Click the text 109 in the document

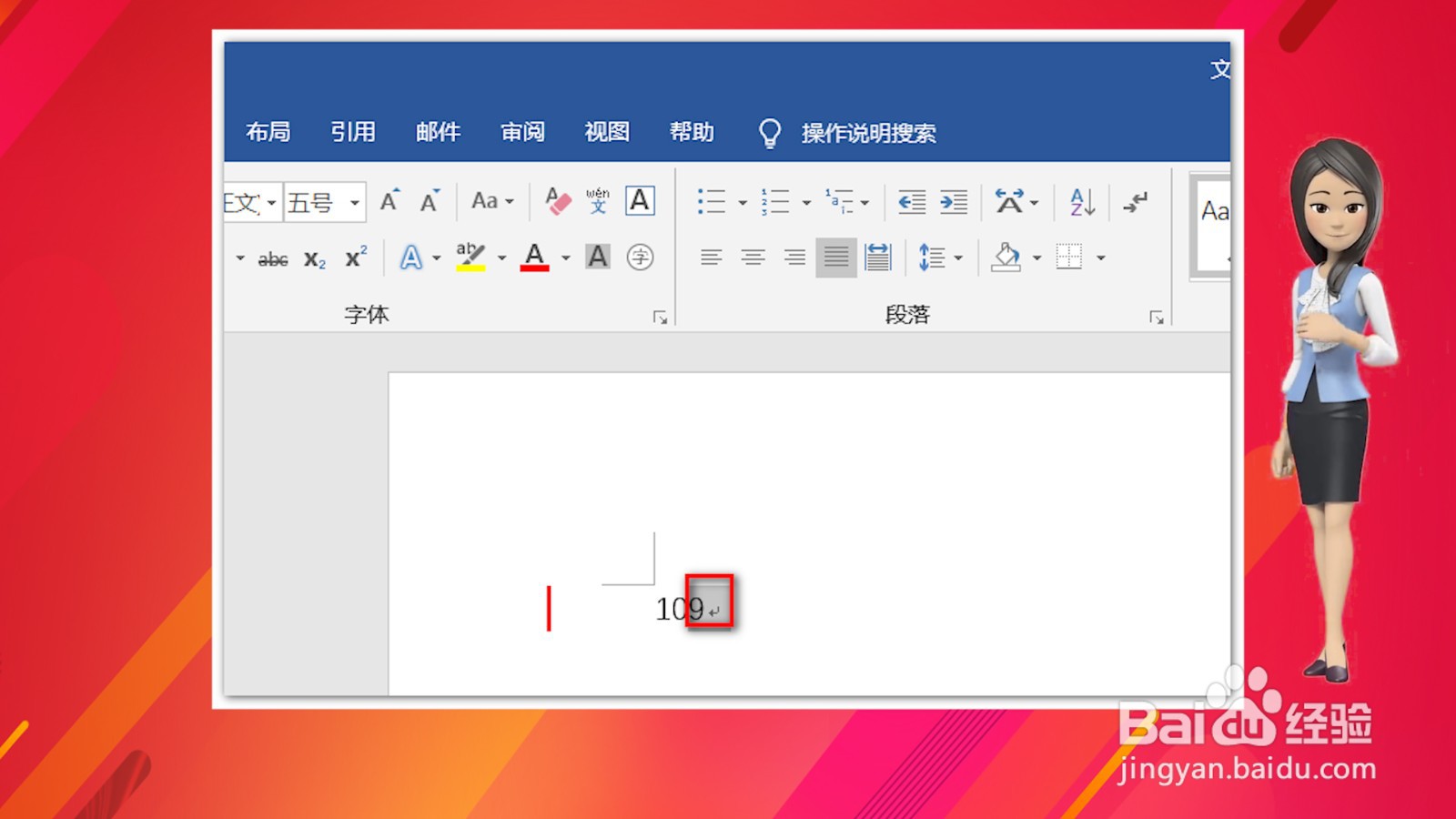[x=680, y=609]
